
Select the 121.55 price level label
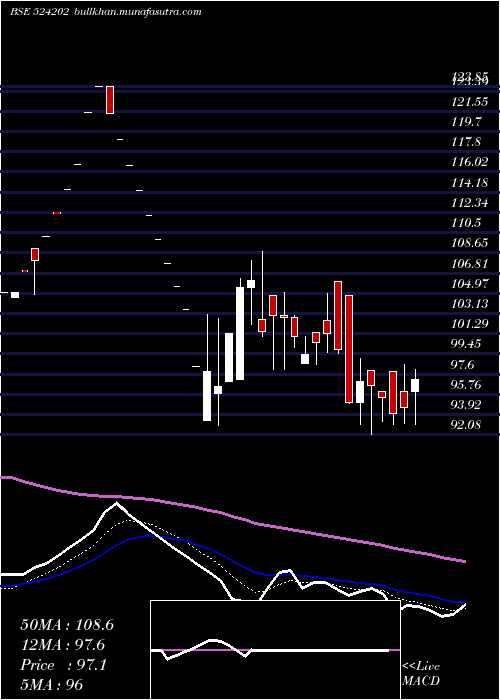click(x=469, y=102)
